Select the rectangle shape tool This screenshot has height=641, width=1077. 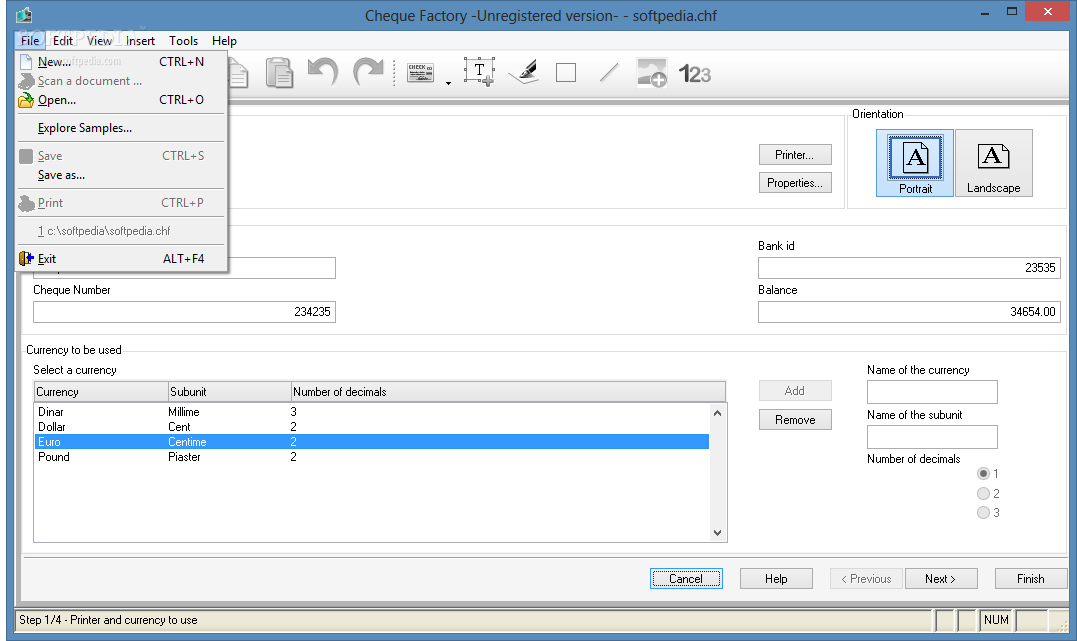(x=566, y=72)
